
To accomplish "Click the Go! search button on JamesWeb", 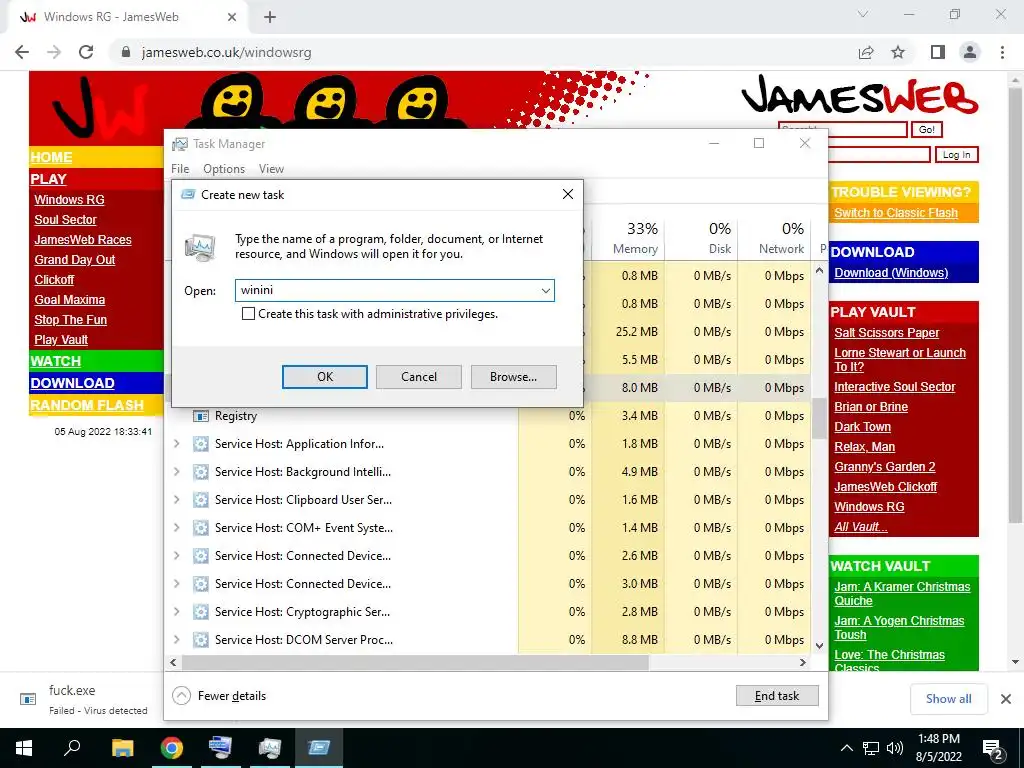I will point(926,129).
